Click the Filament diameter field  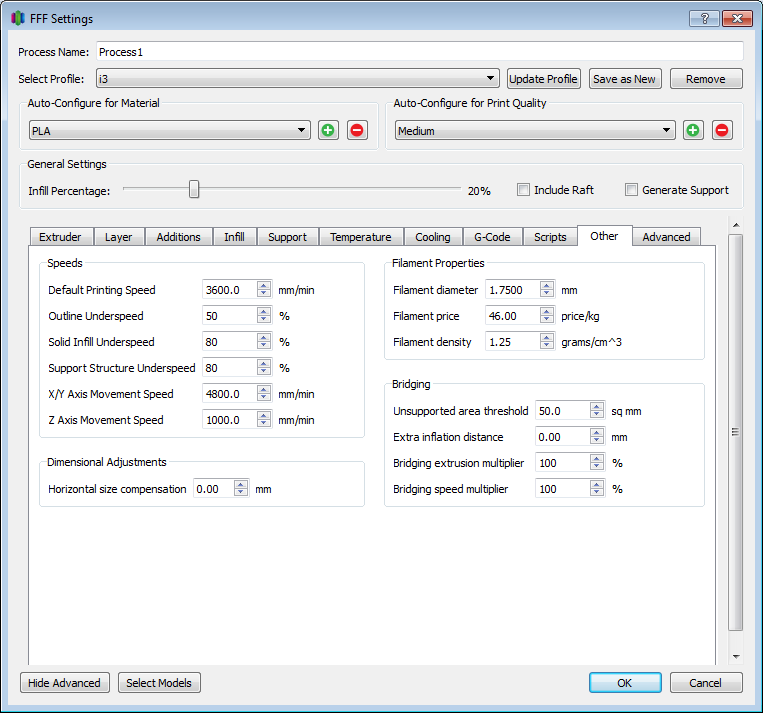(512, 290)
